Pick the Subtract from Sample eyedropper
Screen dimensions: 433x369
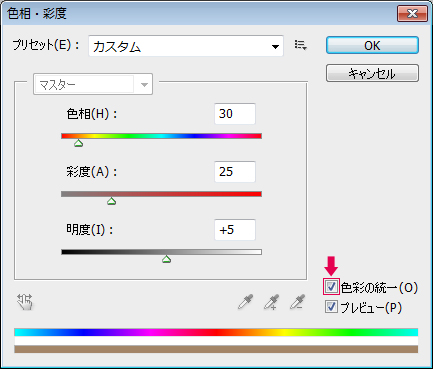point(297,302)
